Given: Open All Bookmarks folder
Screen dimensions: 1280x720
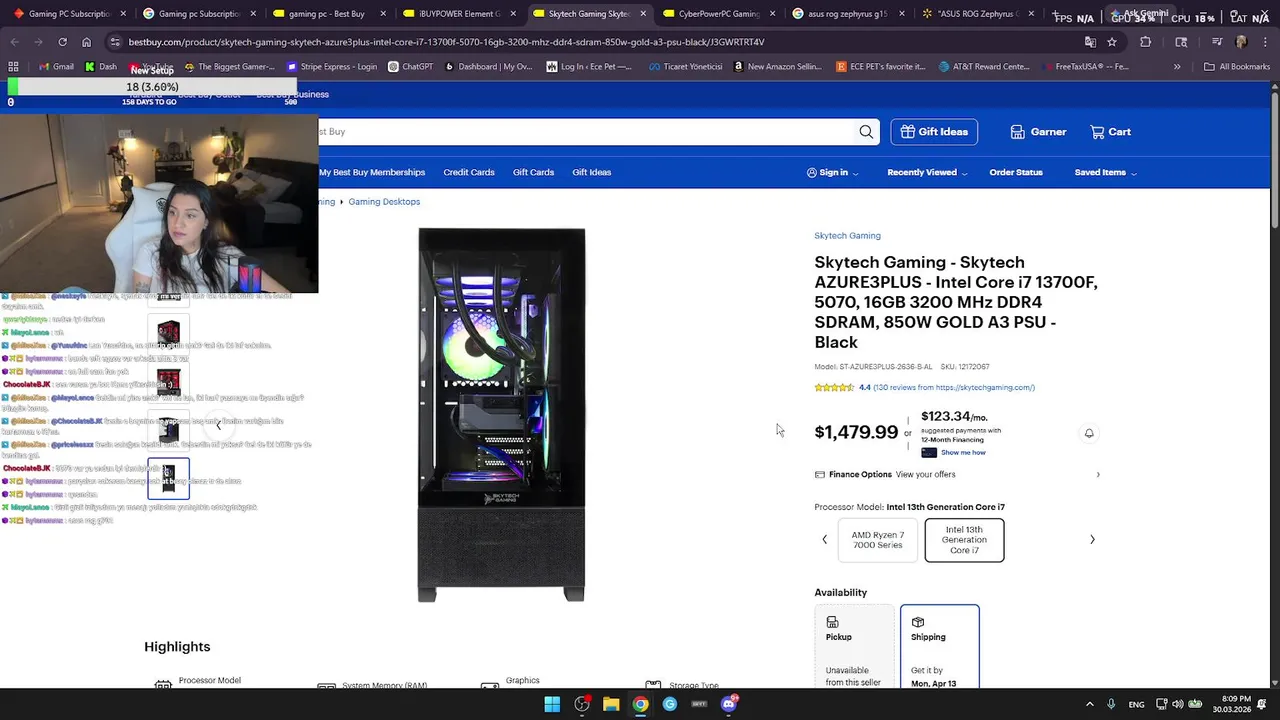Looking at the screenshot, I should point(1237,67).
